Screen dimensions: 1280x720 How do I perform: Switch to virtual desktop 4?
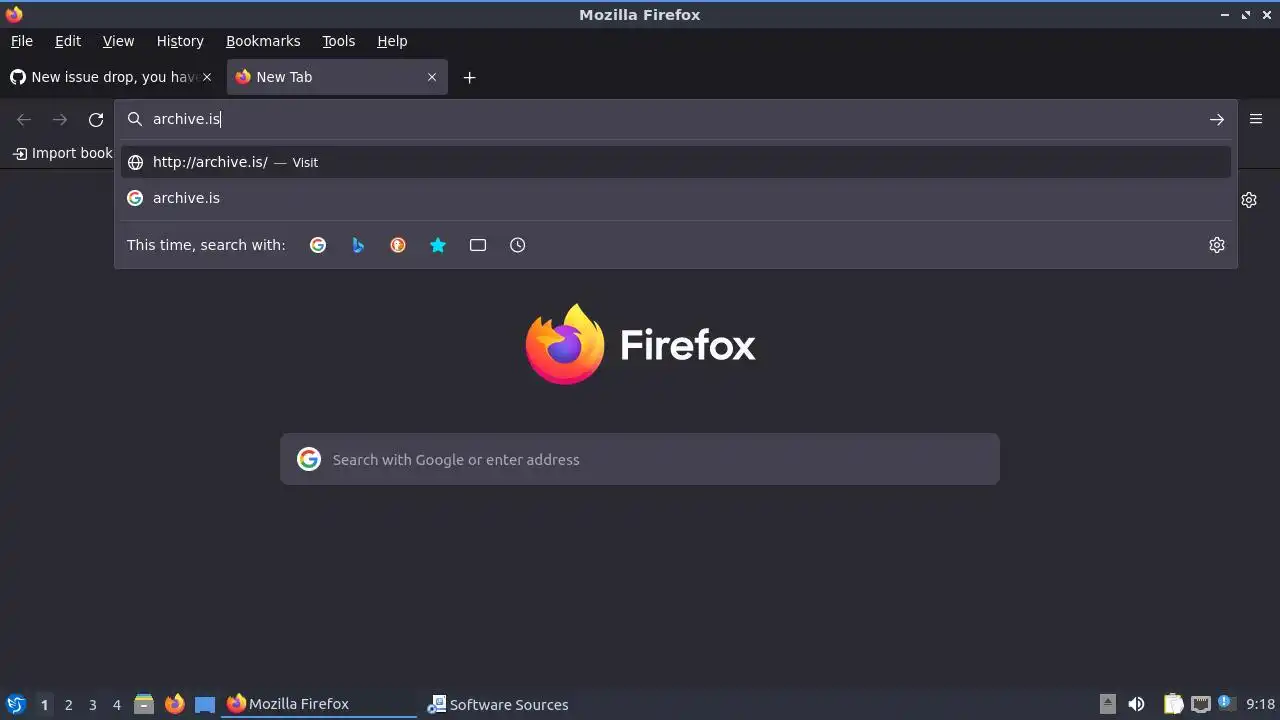click(x=116, y=705)
